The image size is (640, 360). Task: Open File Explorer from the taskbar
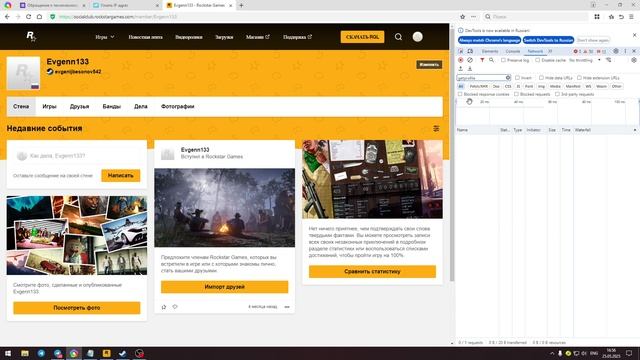(25, 353)
